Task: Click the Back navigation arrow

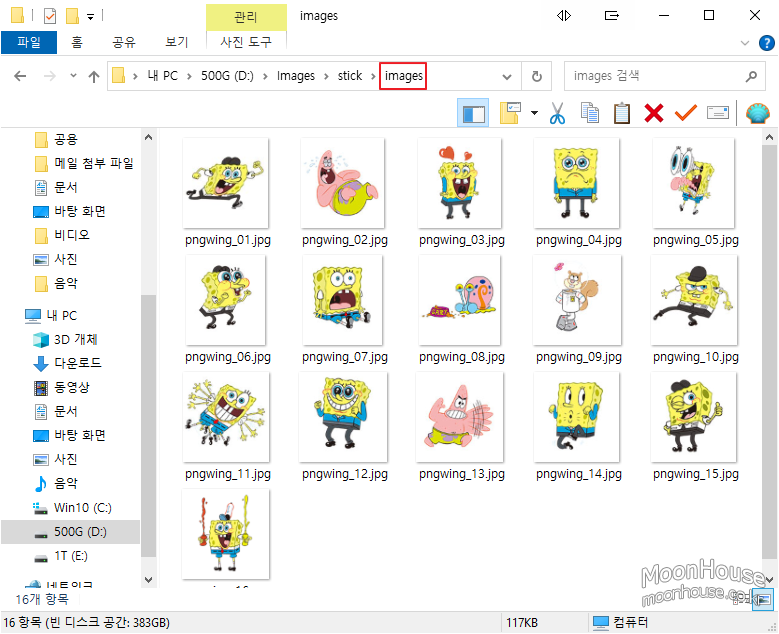Action: click(20, 76)
